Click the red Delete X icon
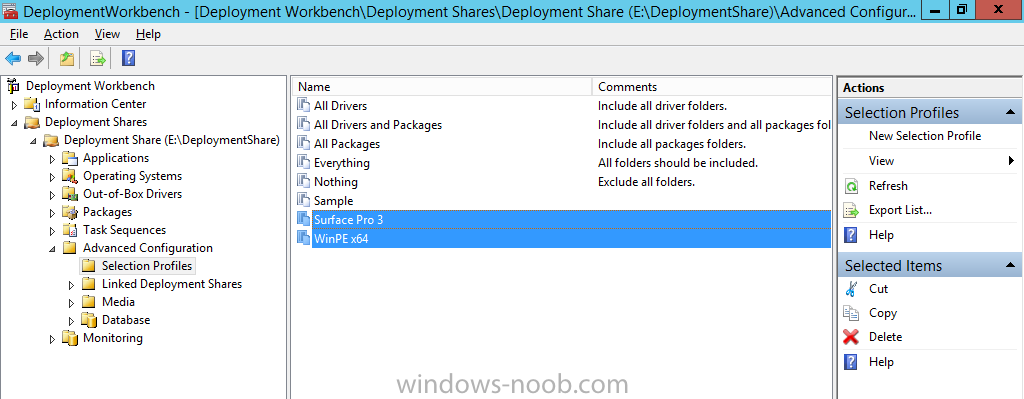Screen dimensions: 1024x399 [851, 337]
